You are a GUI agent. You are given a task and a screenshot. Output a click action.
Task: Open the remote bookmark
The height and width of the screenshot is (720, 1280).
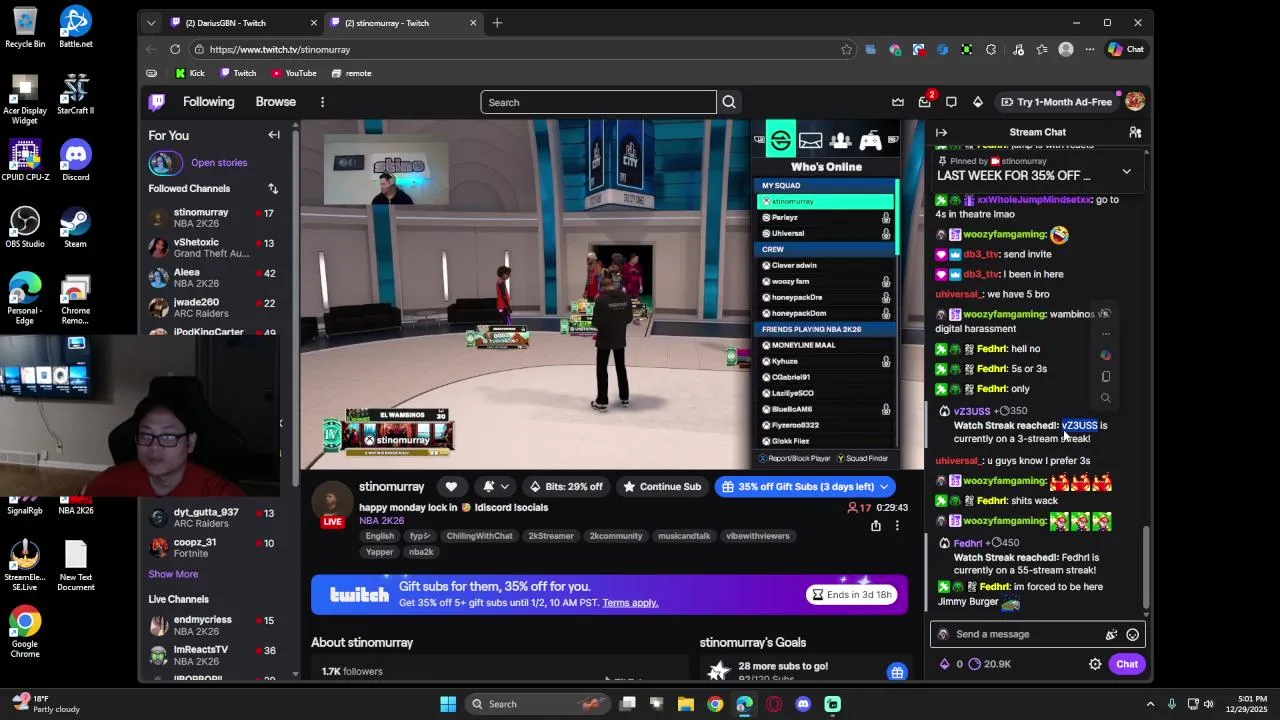352,73
